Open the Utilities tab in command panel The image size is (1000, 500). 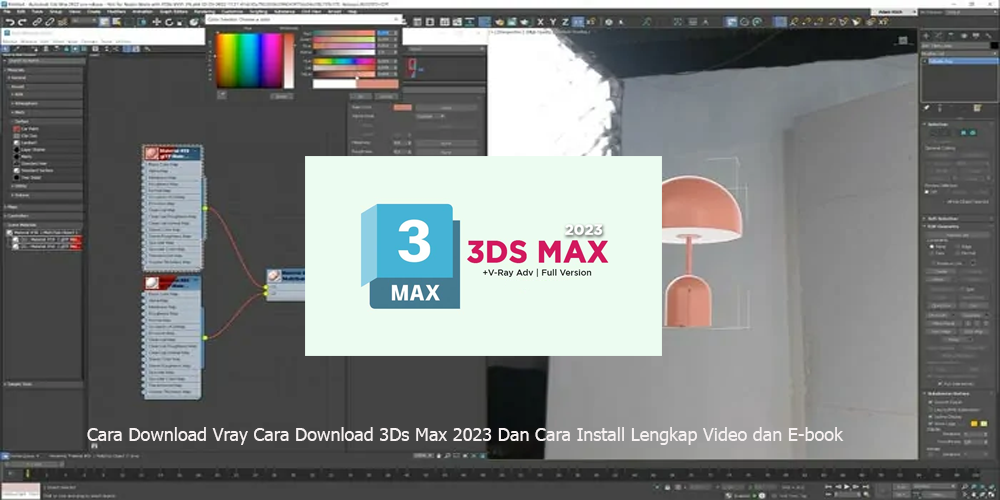(x=989, y=36)
